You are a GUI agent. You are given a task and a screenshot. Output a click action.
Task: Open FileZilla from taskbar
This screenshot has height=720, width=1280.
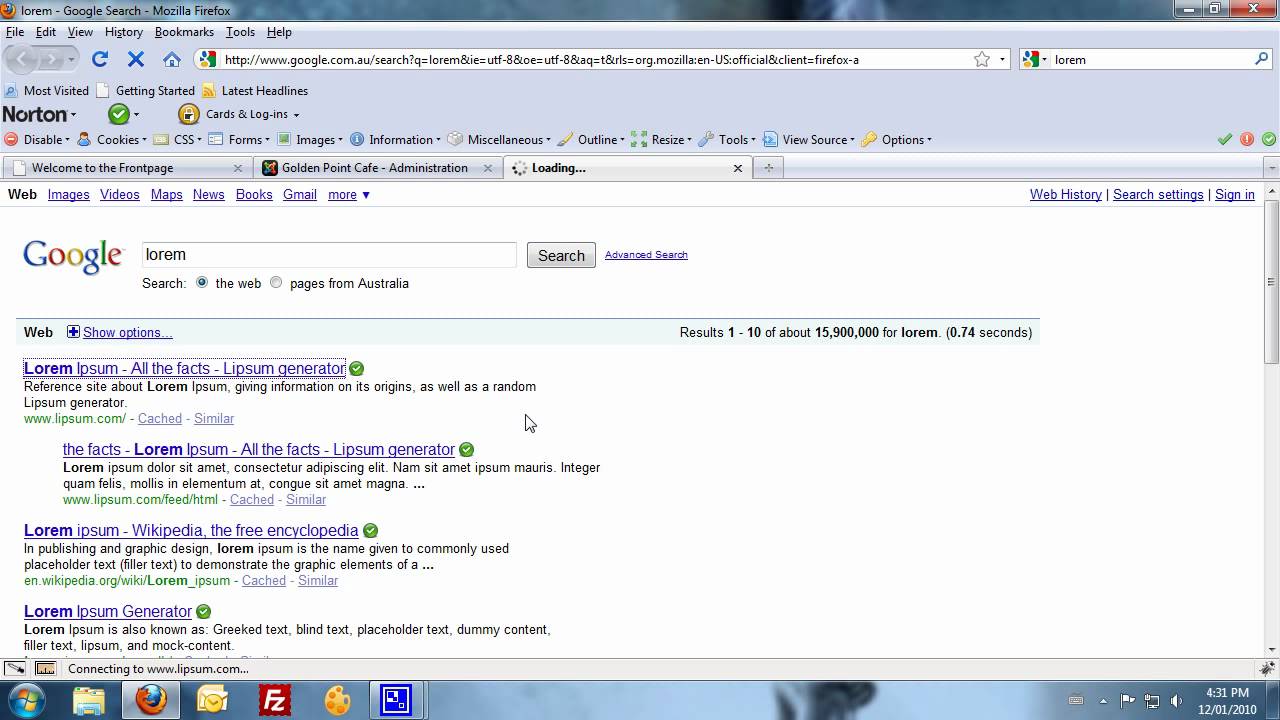click(x=274, y=700)
